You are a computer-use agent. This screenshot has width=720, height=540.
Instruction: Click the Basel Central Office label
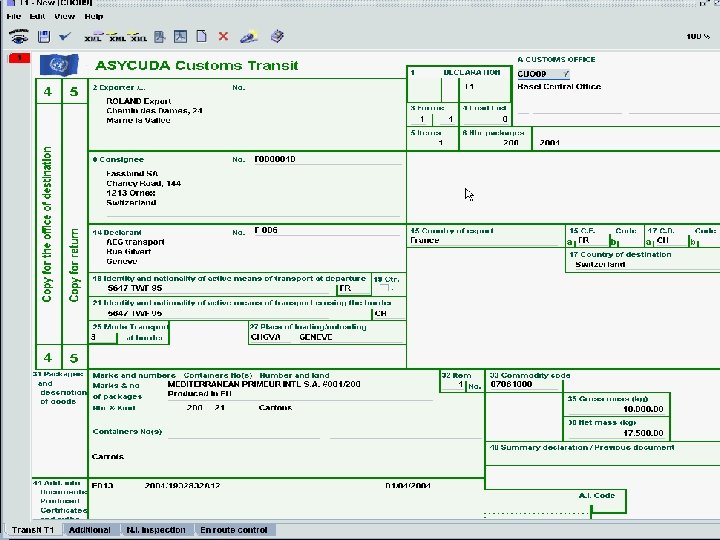click(559, 87)
